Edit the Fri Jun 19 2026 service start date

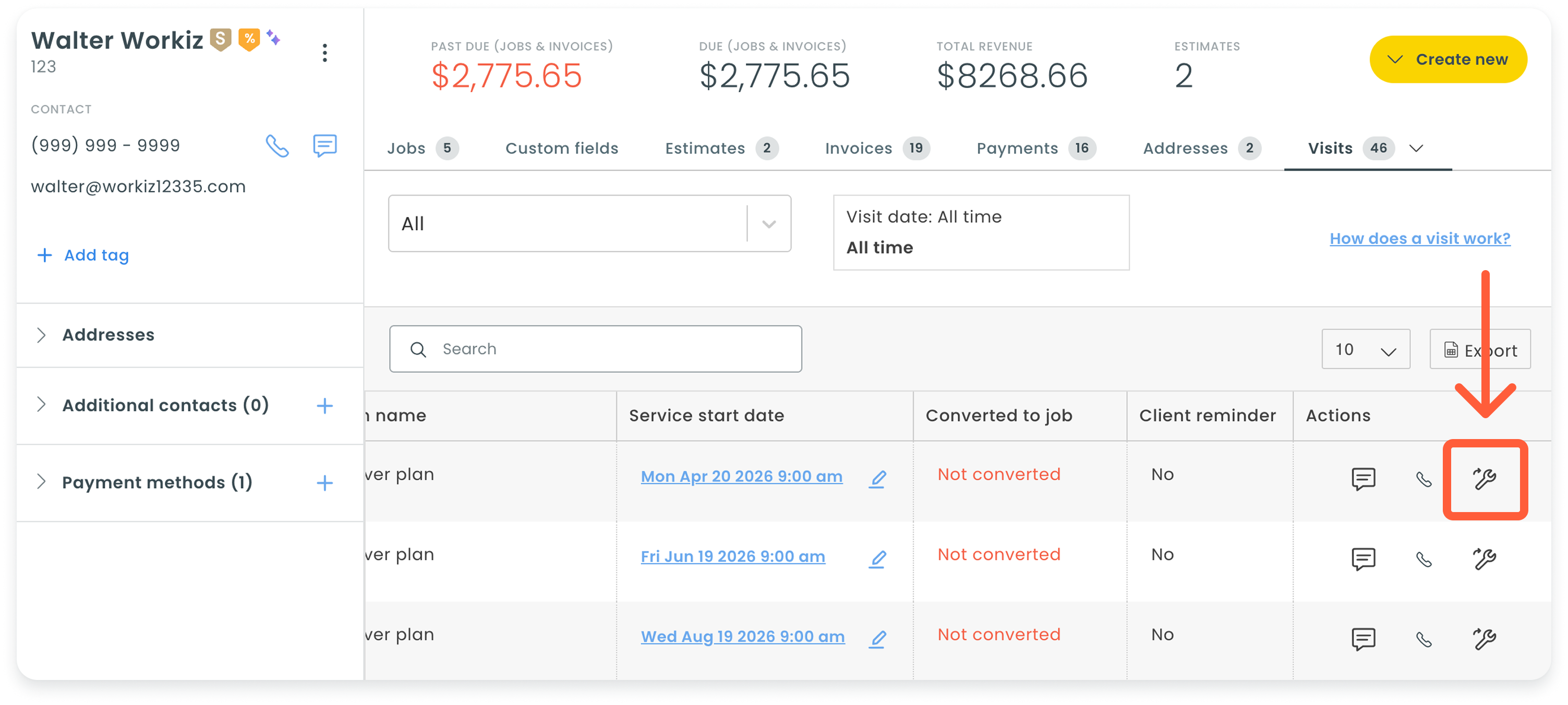[877, 559]
